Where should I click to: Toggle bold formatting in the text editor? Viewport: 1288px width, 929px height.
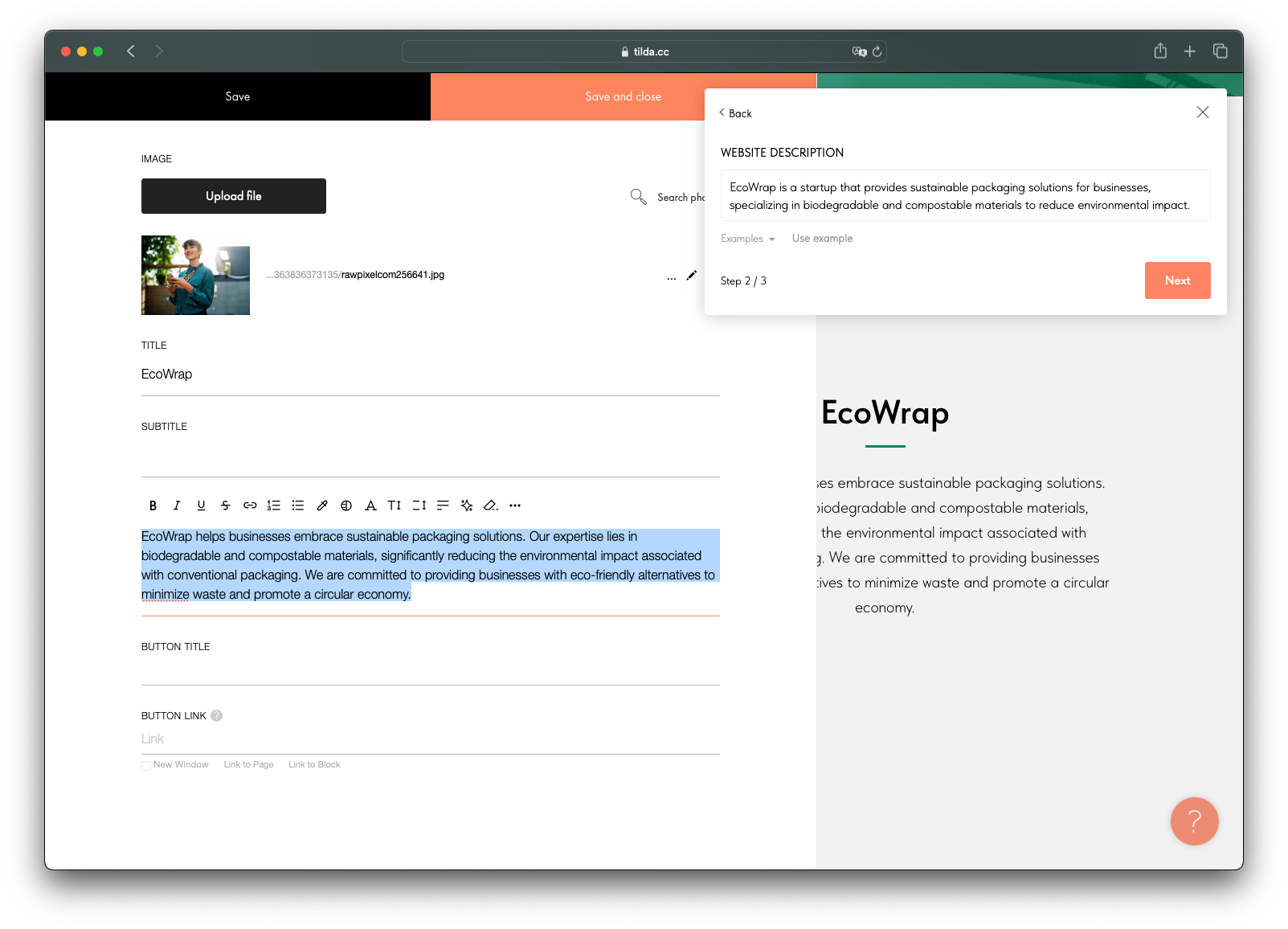pos(153,505)
